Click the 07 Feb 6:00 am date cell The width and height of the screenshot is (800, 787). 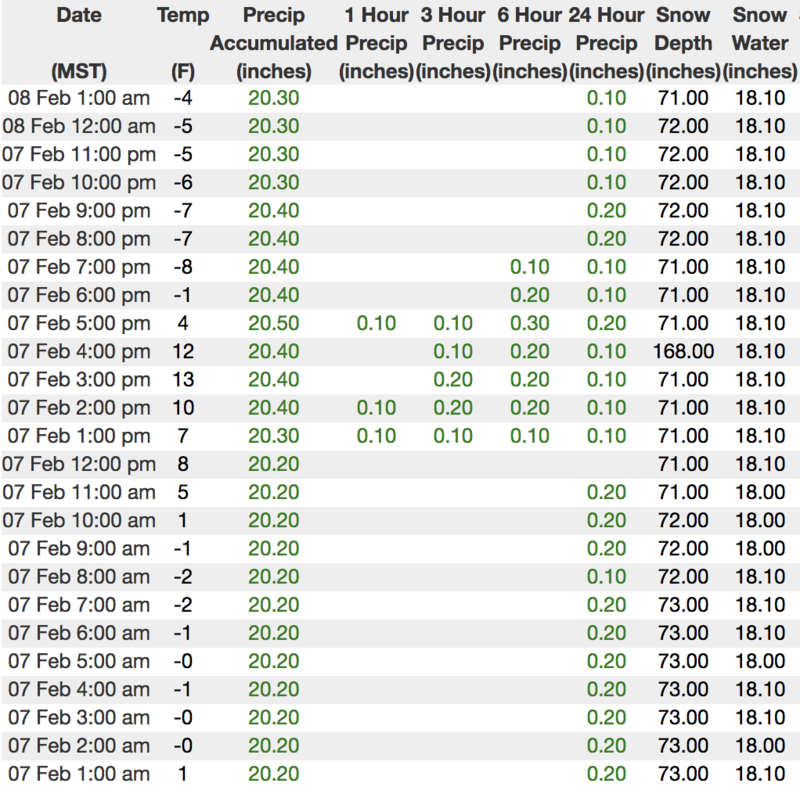[x=79, y=633]
